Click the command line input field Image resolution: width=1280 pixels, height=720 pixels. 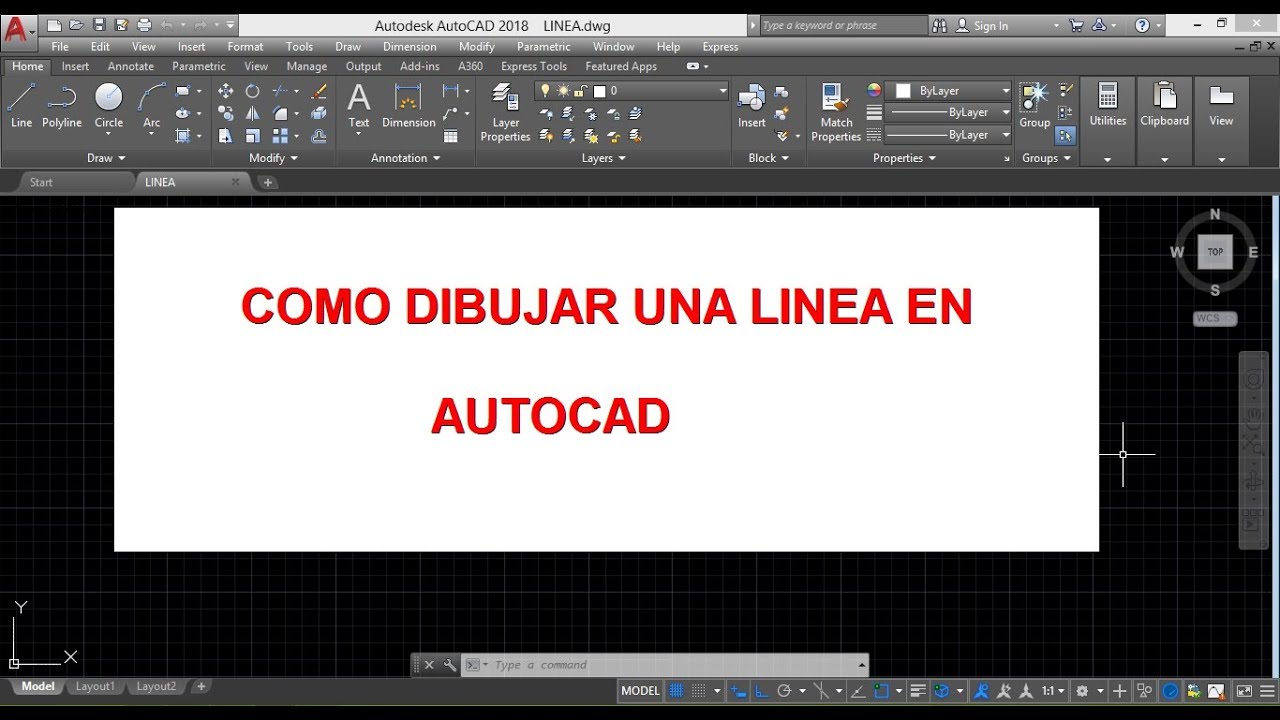point(673,665)
